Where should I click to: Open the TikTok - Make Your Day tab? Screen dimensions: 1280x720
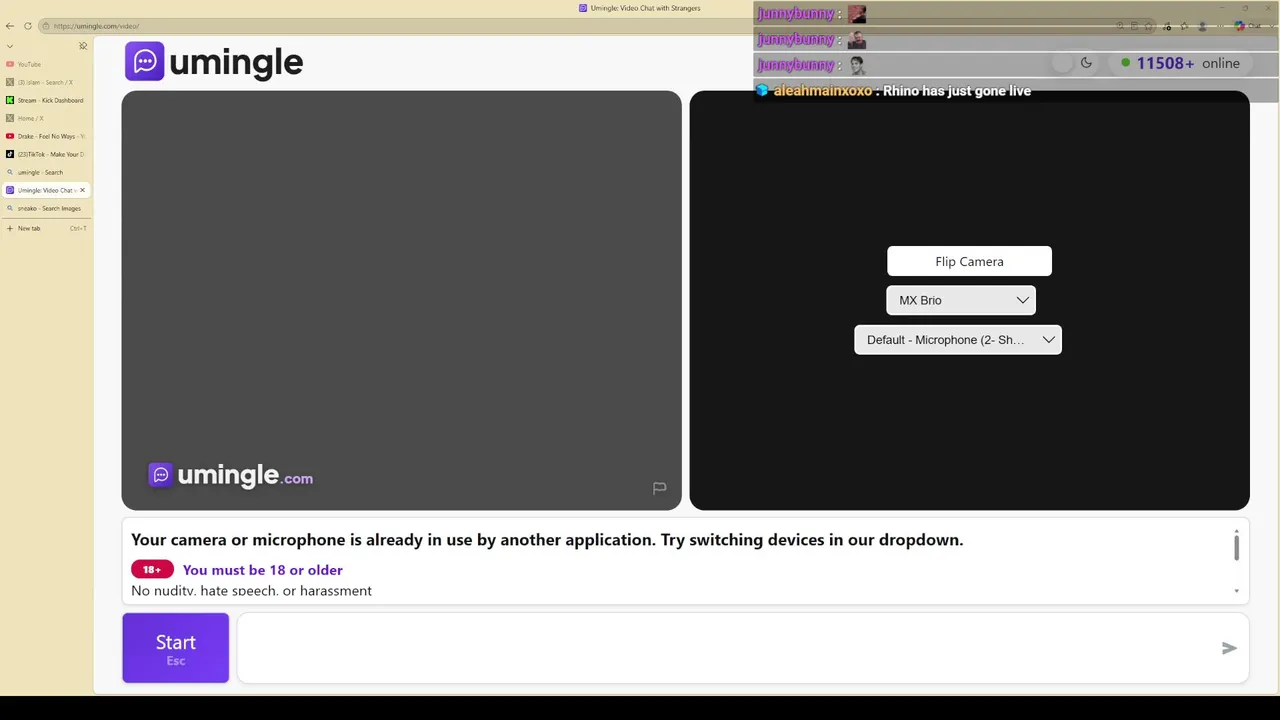[x=46, y=154]
